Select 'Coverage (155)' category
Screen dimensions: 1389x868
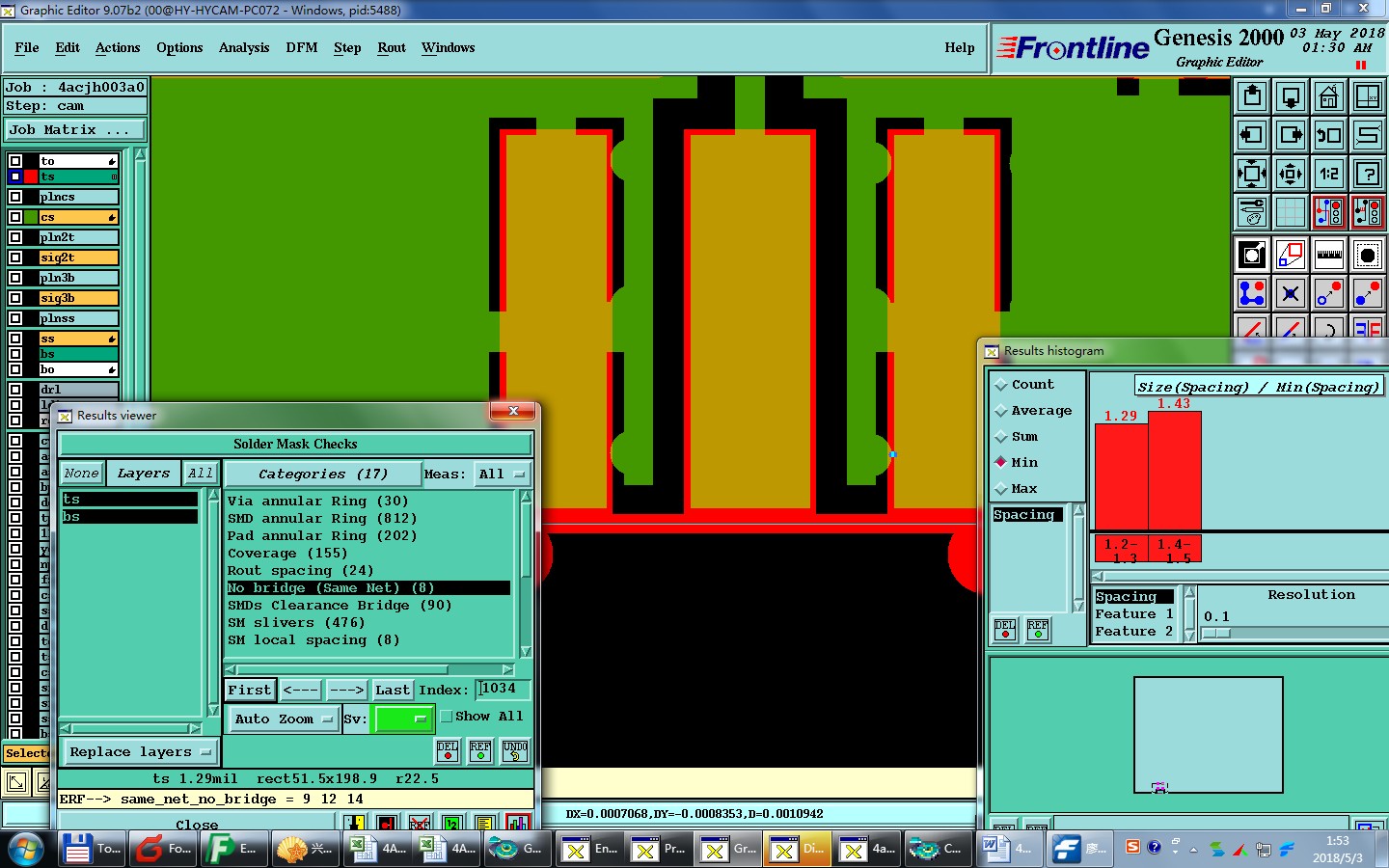287,553
